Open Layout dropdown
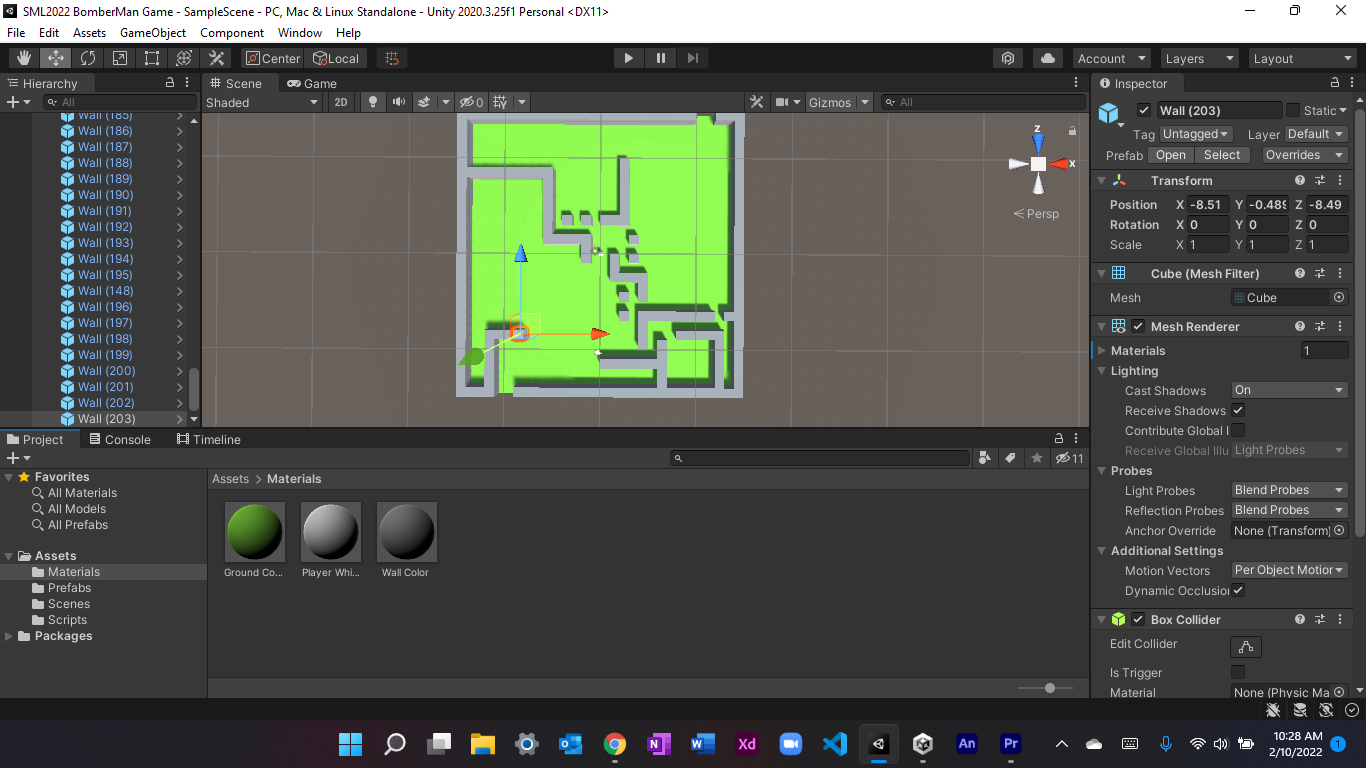This screenshot has width=1366, height=768. [1303, 58]
